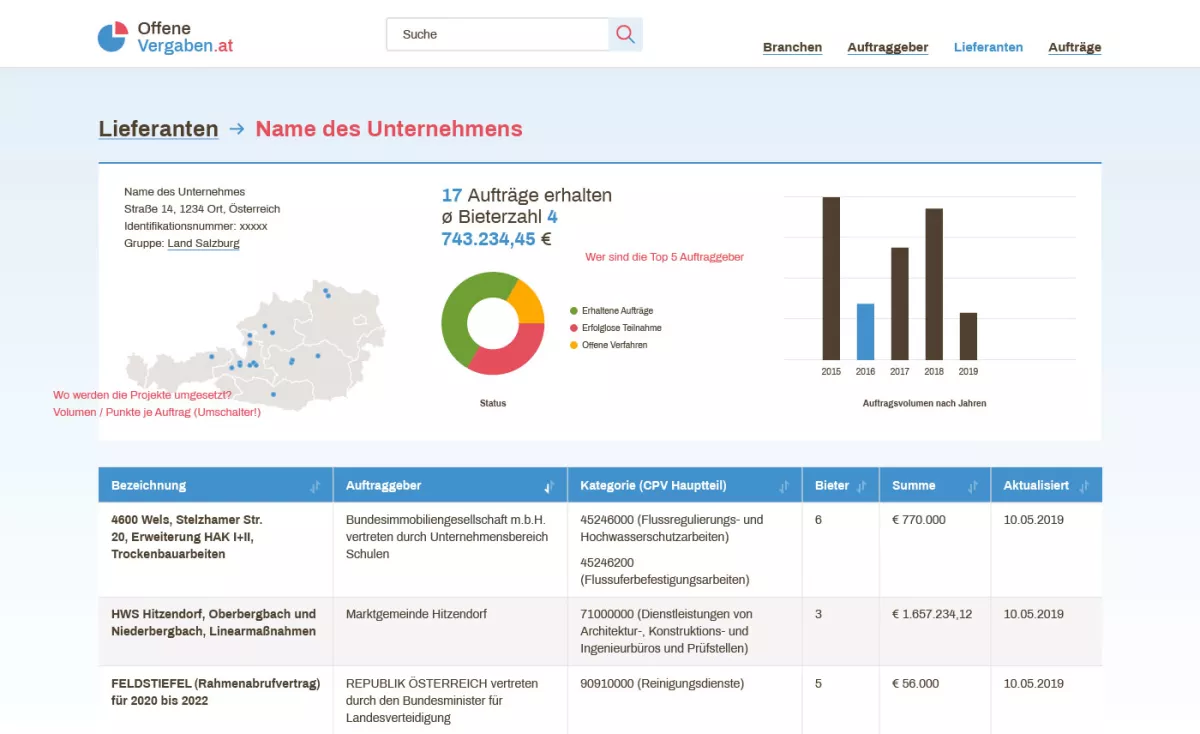Sort table by Bezeichnung column arrows

[x=315, y=486]
